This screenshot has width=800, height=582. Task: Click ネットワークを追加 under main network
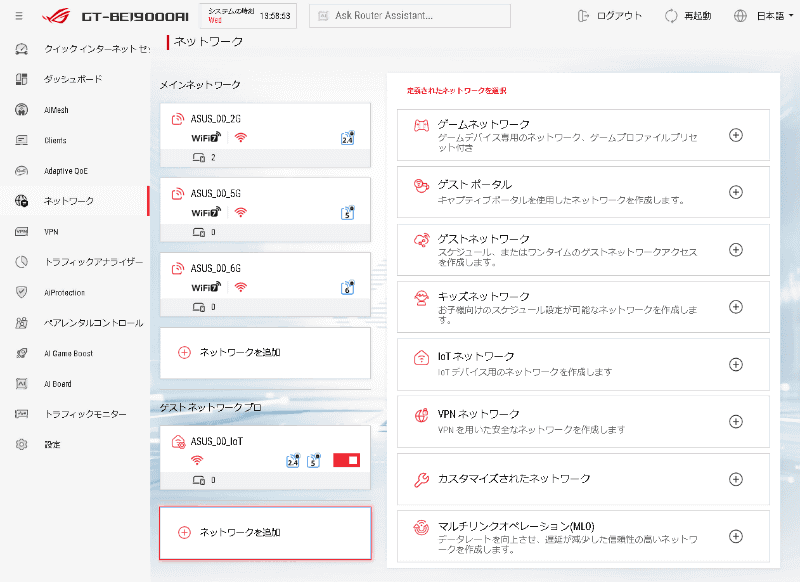265,352
